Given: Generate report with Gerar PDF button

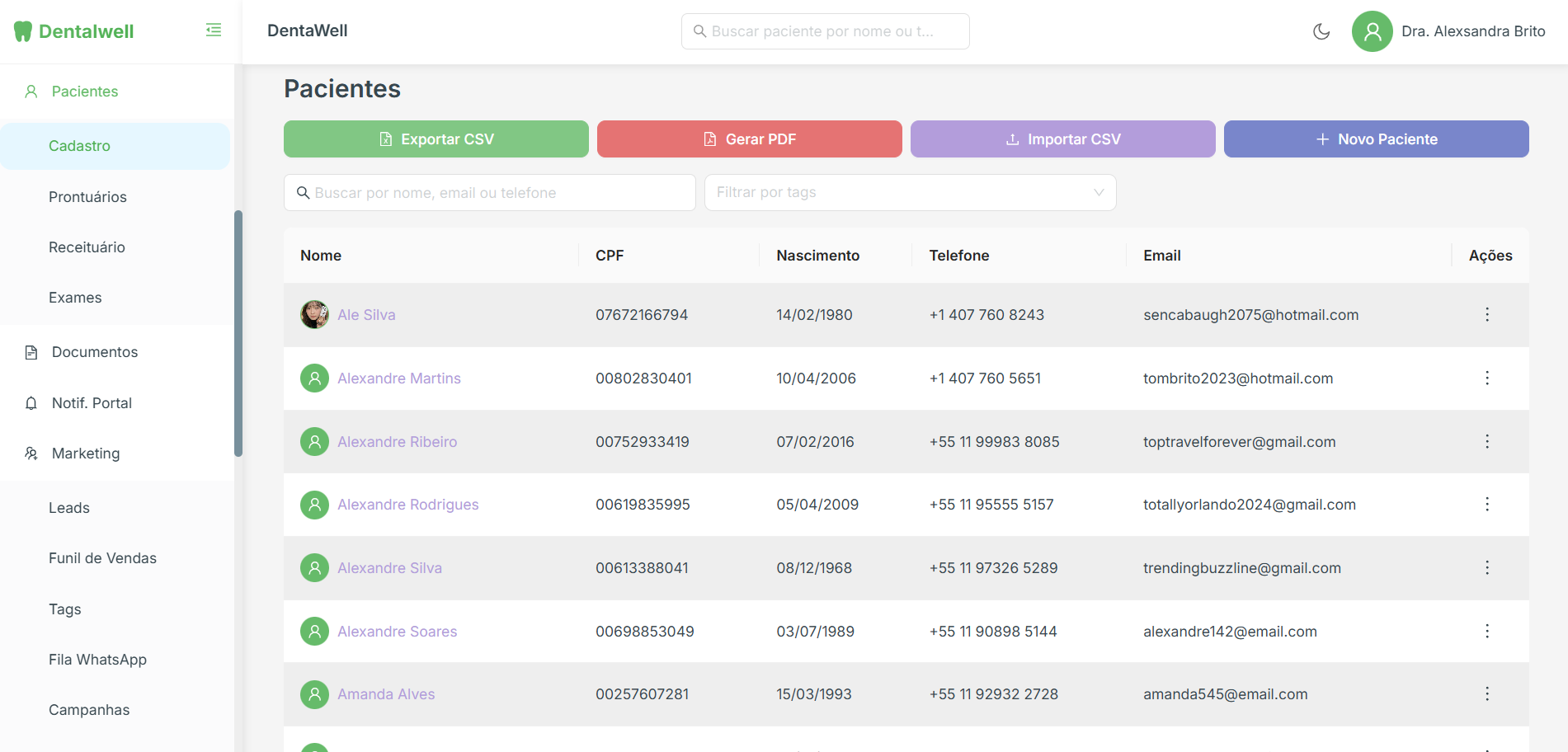Looking at the screenshot, I should pos(750,139).
